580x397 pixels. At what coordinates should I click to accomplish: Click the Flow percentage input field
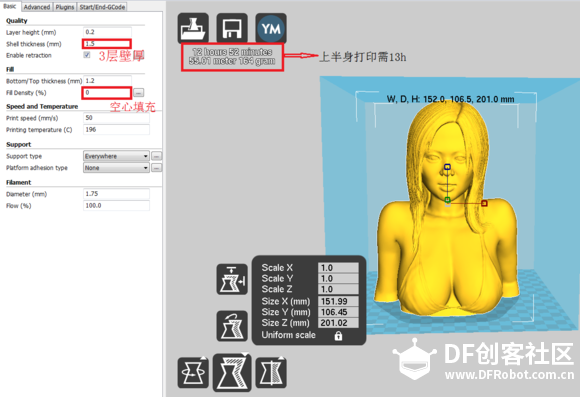coord(117,205)
